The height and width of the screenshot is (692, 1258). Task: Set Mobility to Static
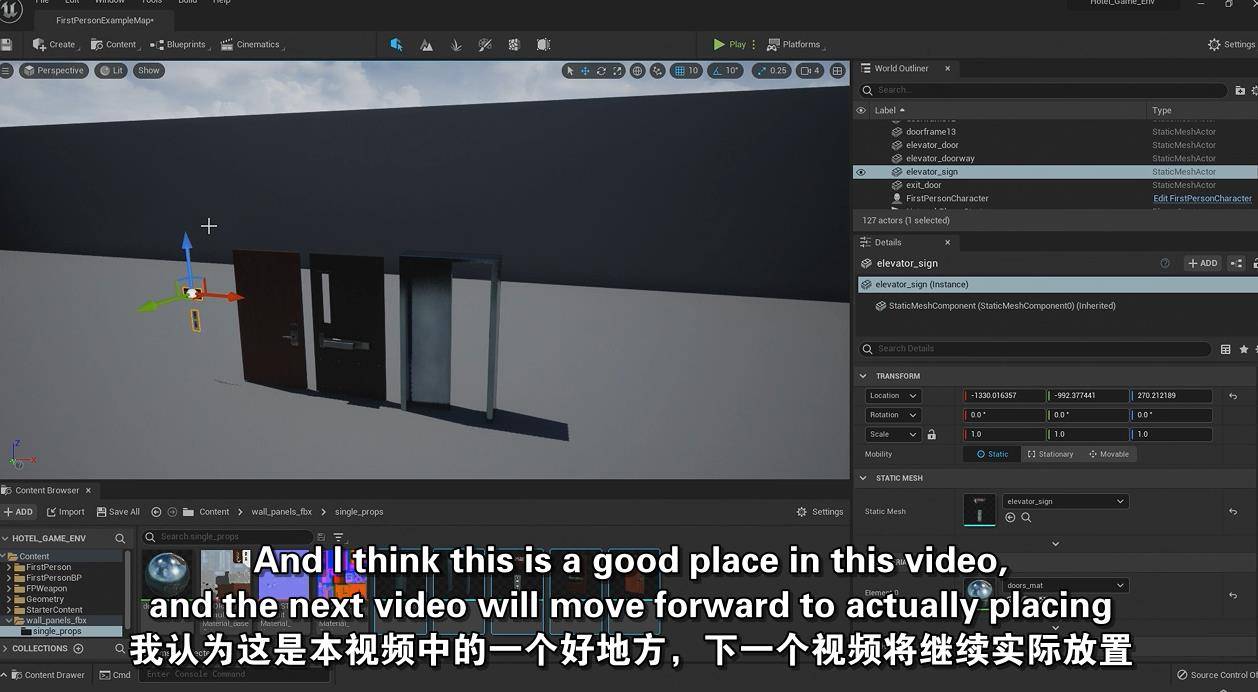[x=992, y=454]
